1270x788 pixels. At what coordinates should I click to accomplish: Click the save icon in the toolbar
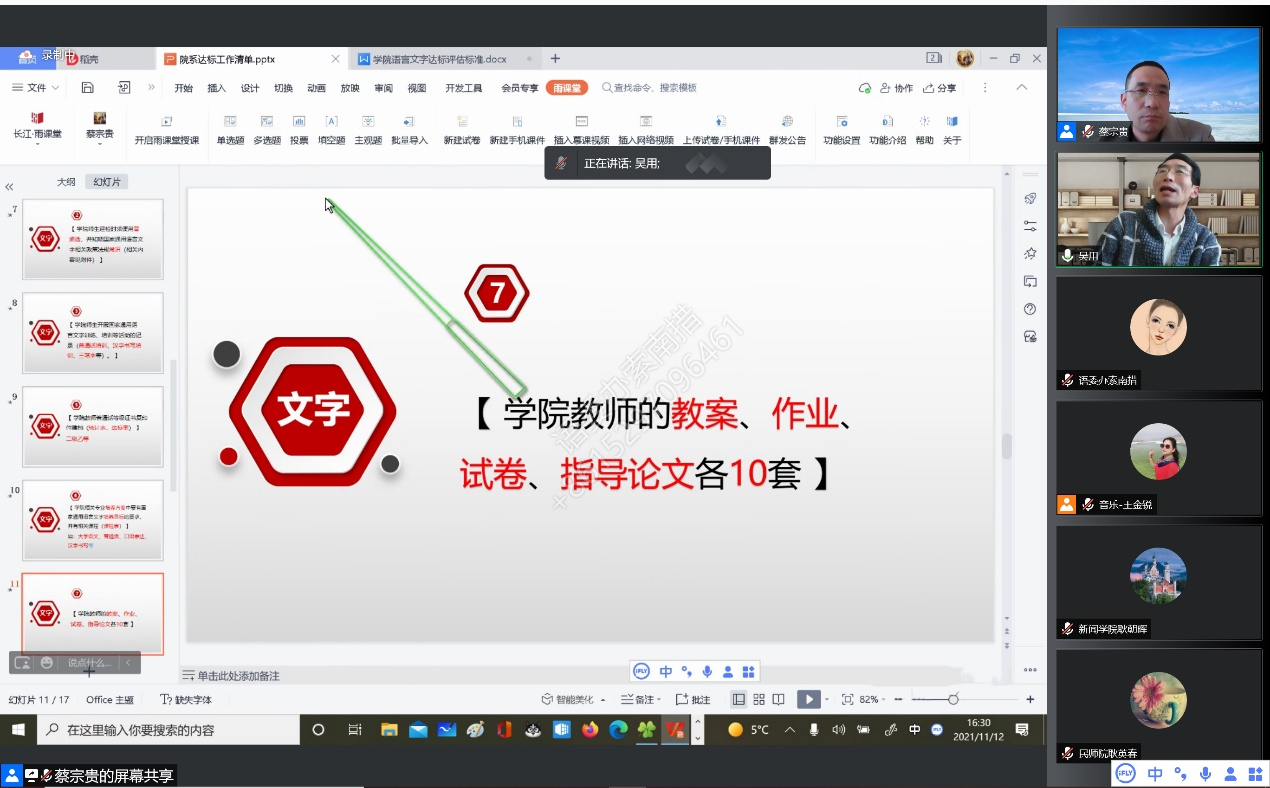pos(88,88)
